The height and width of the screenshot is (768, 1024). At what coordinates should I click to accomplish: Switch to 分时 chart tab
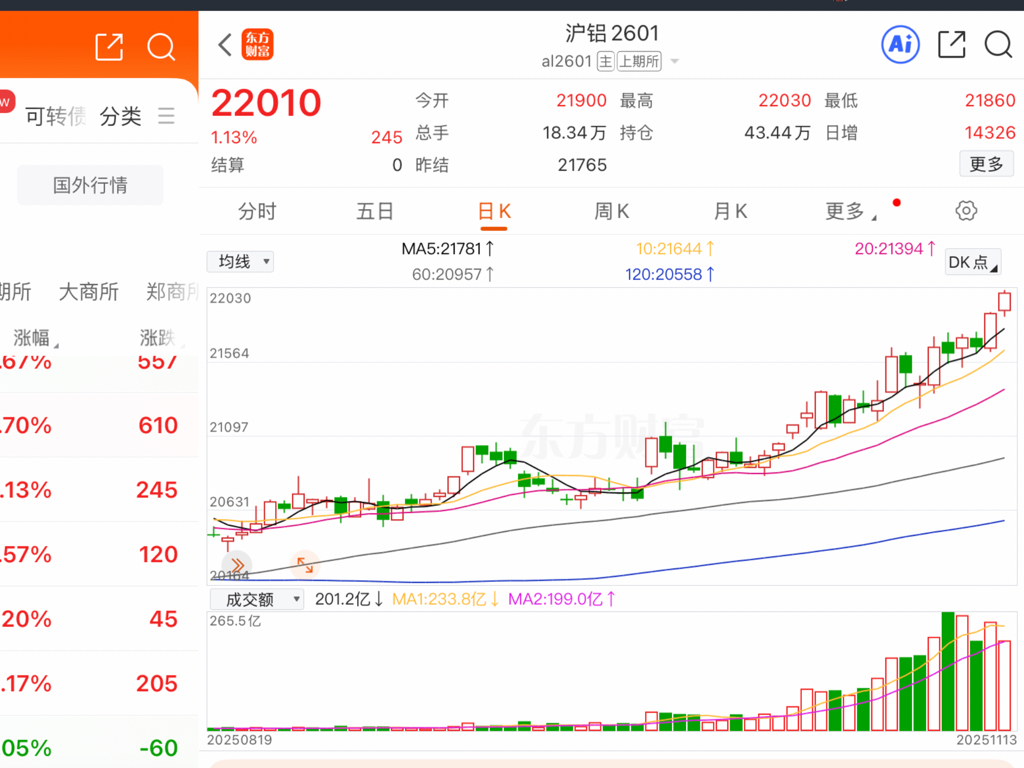pos(257,211)
